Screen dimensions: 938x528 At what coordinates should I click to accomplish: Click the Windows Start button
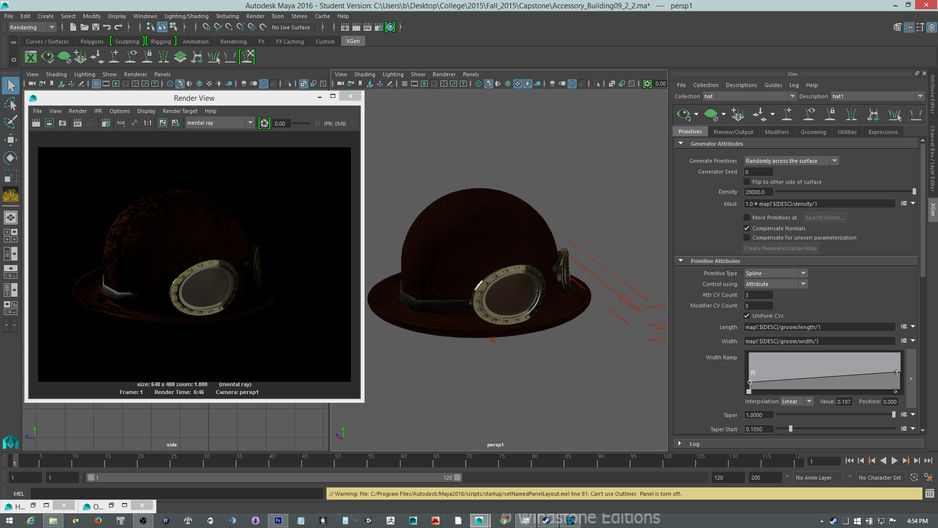9,521
